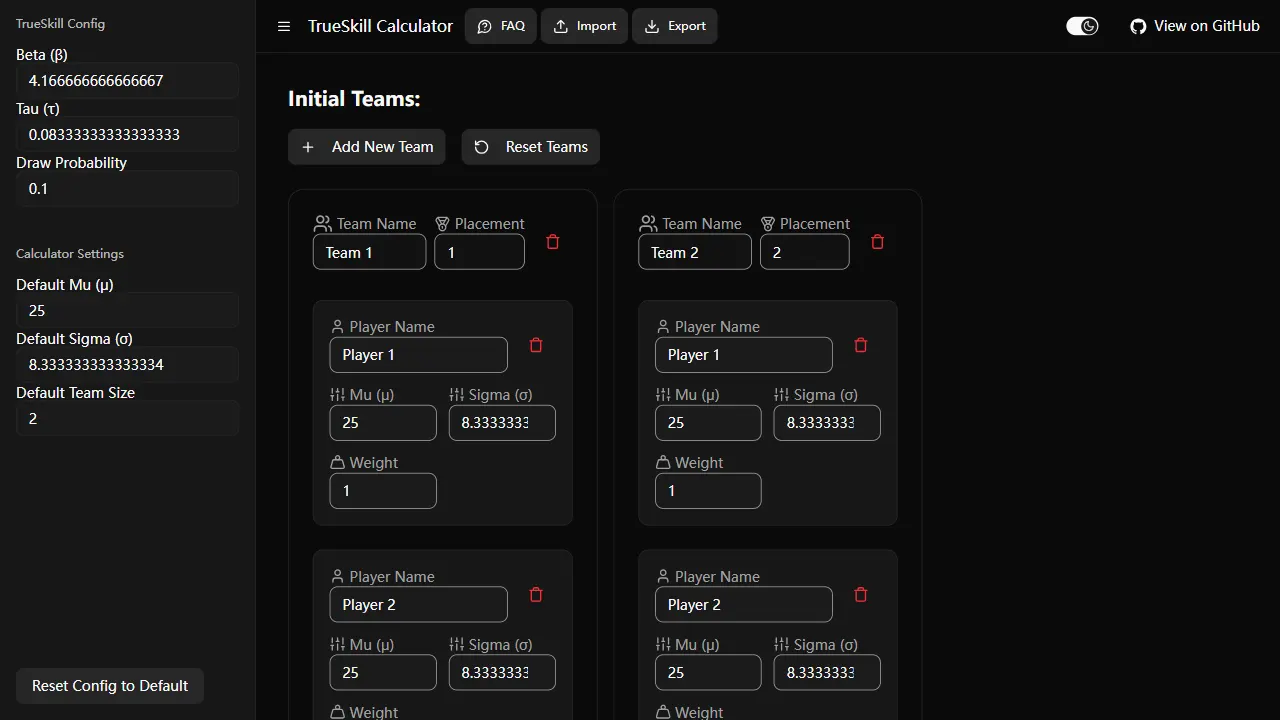1280x720 pixels.
Task: Click the Export button
Action: (x=675, y=26)
